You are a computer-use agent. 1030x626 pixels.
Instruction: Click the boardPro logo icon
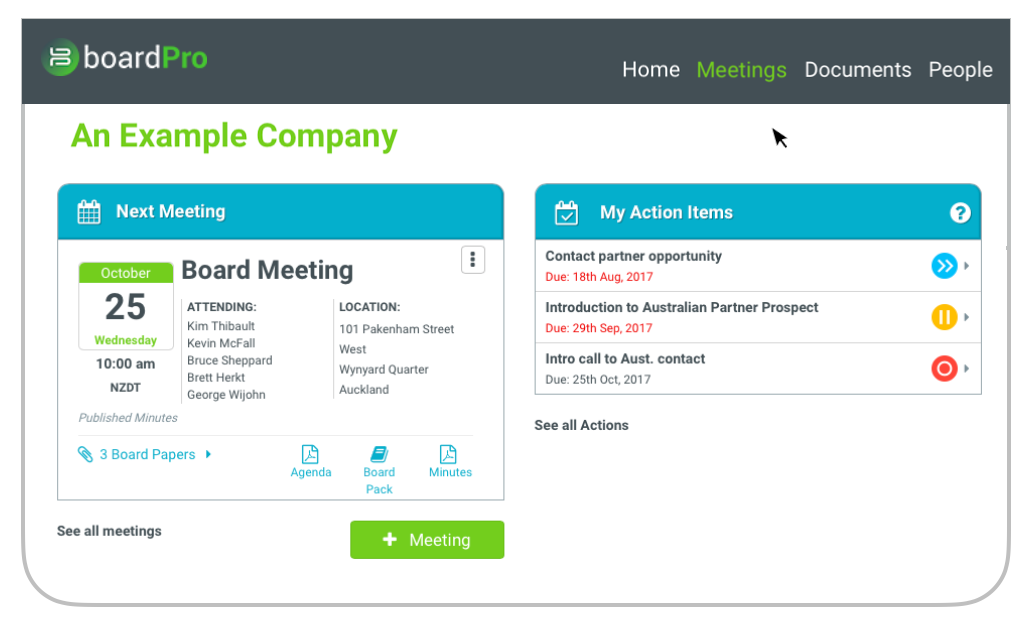tap(60, 57)
